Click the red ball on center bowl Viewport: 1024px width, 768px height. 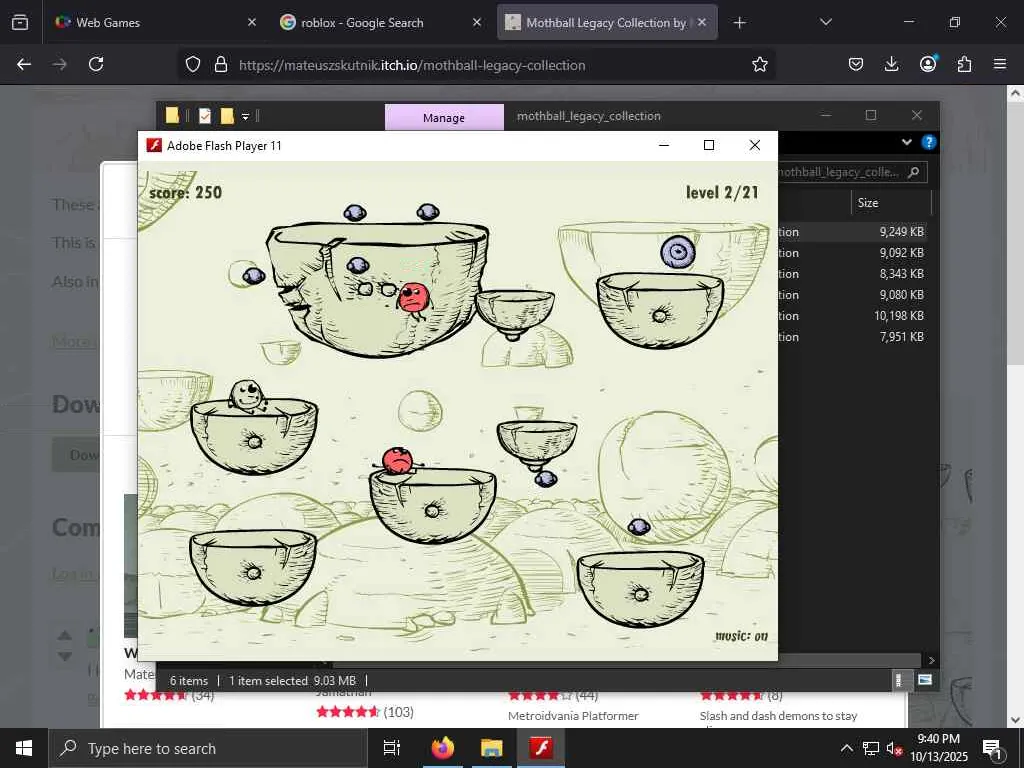click(398, 461)
